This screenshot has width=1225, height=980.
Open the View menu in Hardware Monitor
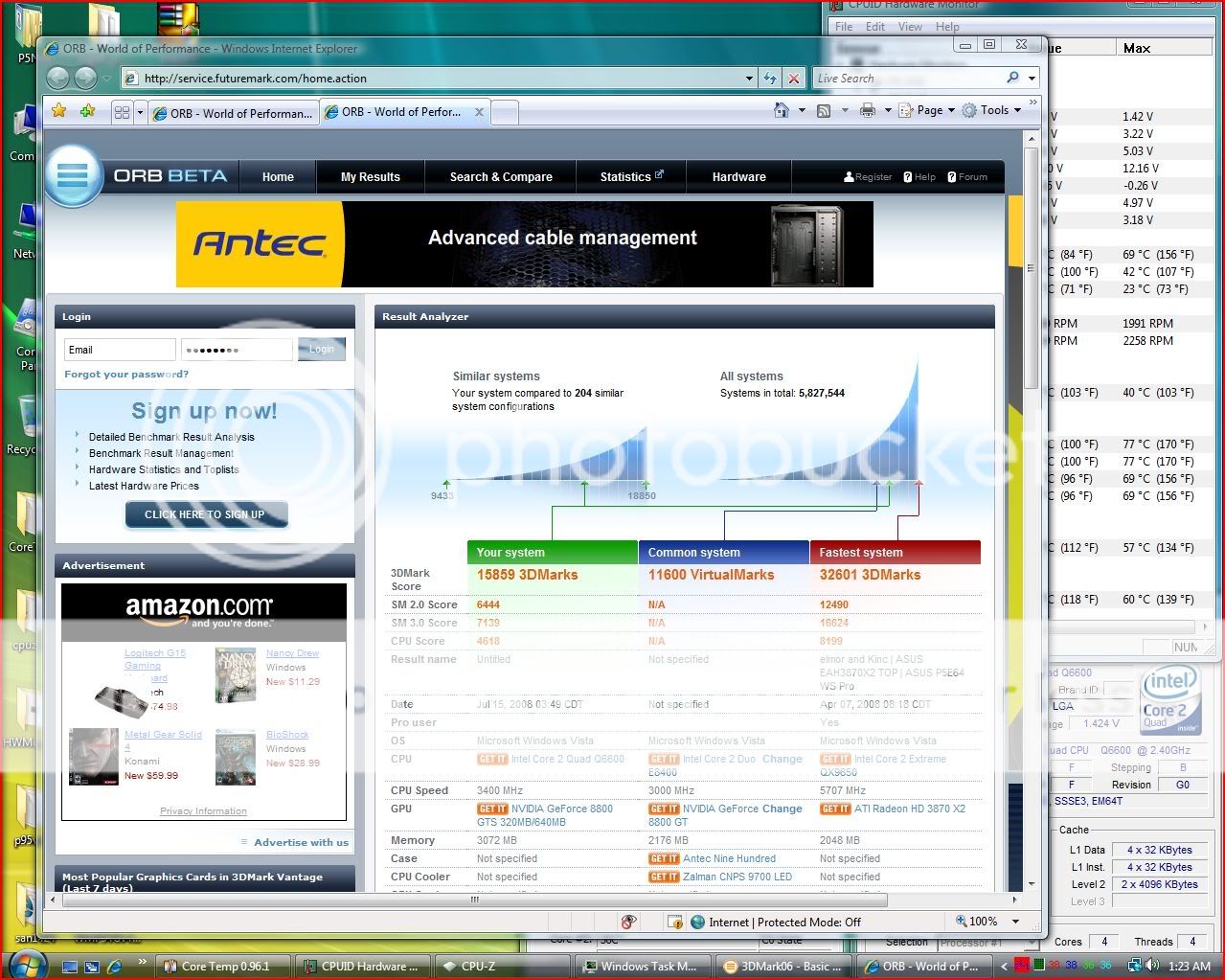coord(910,27)
